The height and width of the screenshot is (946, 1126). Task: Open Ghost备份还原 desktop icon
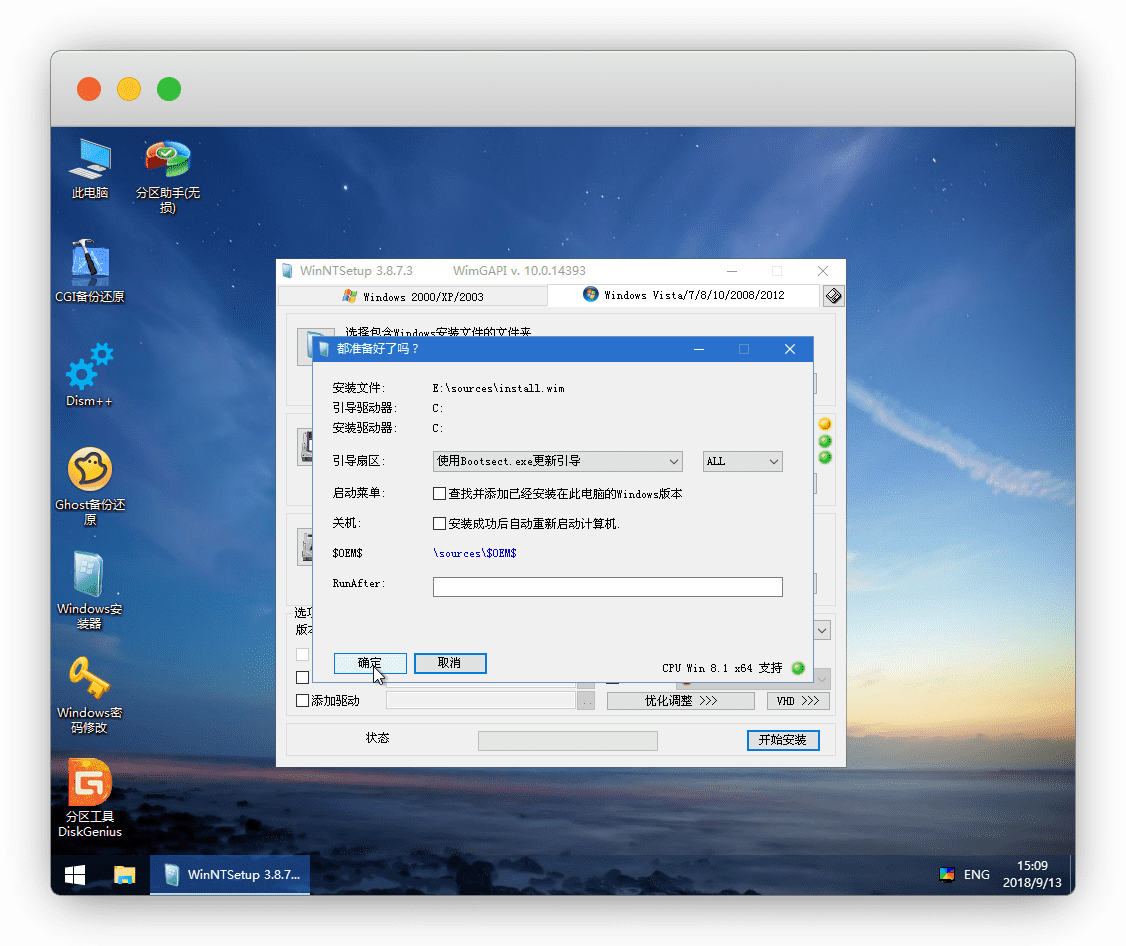coord(90,471)
